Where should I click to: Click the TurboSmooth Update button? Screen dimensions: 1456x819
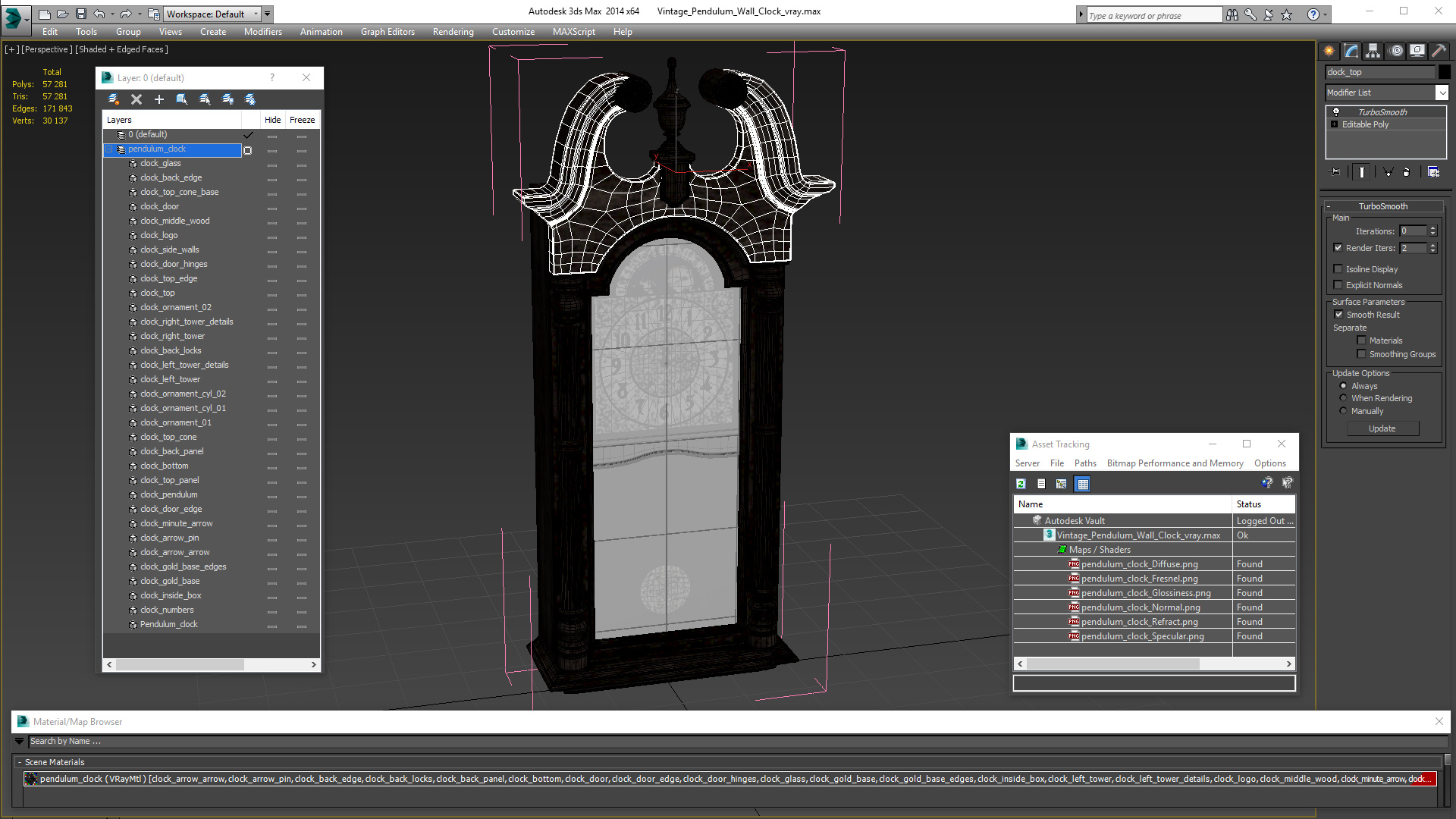pyautogui.click(x=1382, y=428)
